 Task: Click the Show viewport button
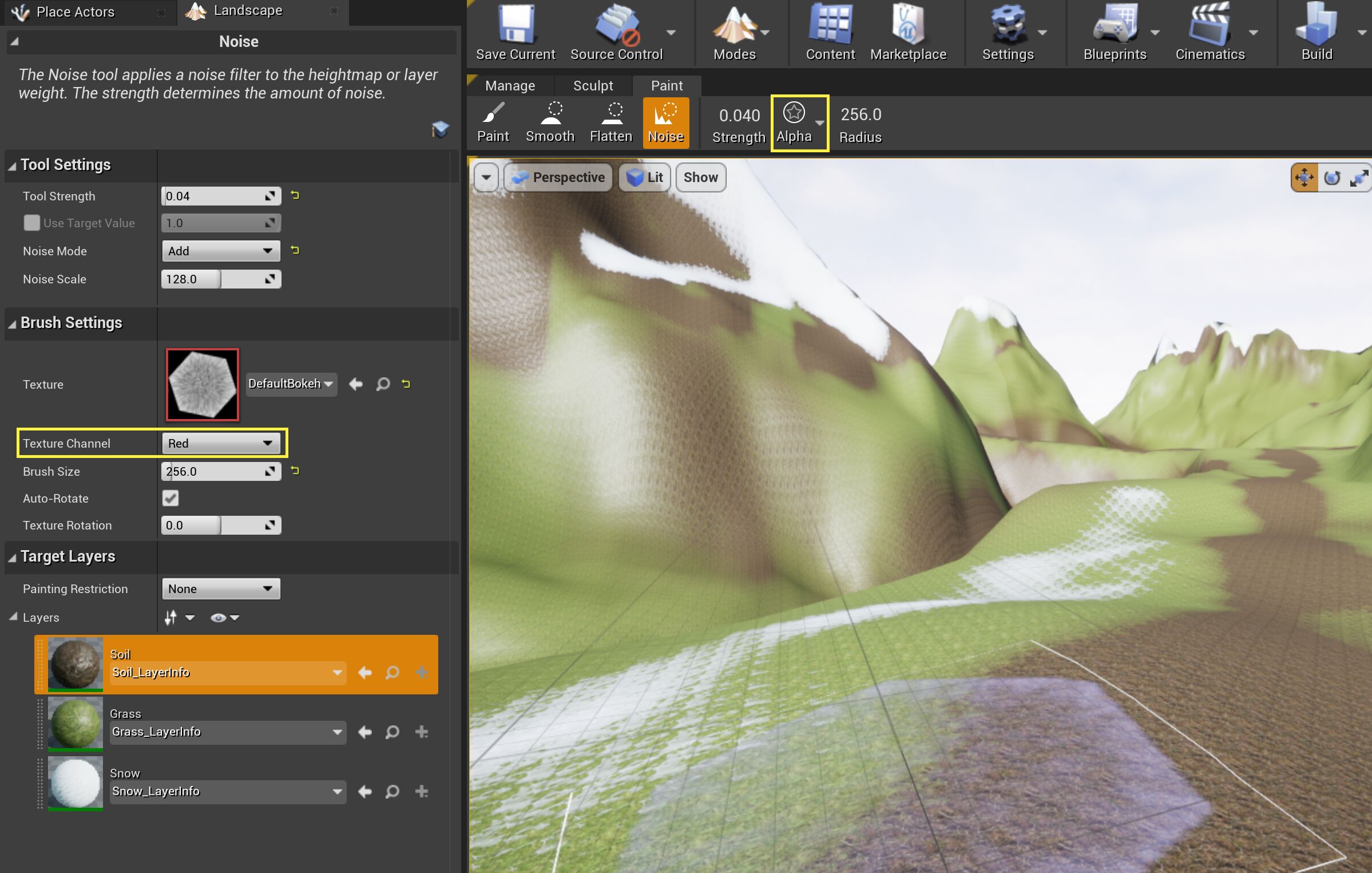pyautogui.click(x=700, y=177)
